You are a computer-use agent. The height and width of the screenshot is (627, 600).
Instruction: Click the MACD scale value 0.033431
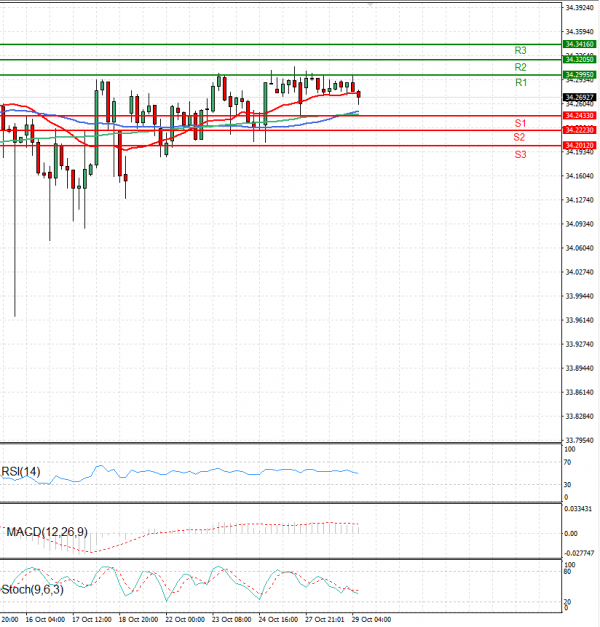pyautogui.click(x=578, y=509)
